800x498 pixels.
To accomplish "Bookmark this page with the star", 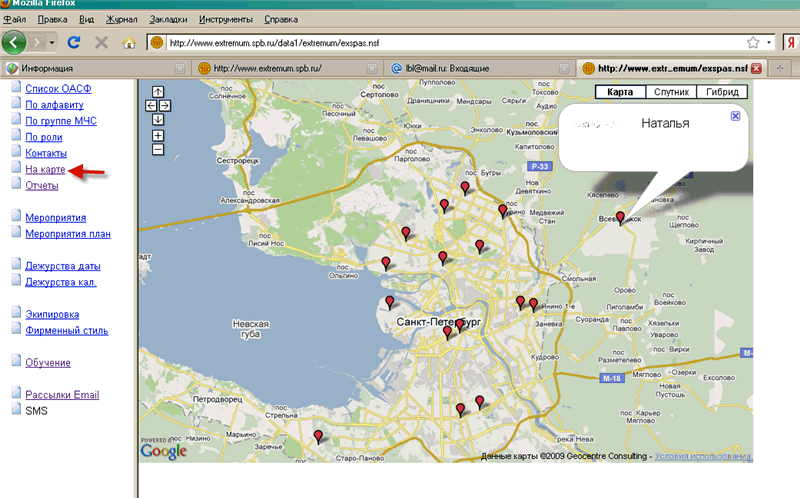I will tap(753, 43).
